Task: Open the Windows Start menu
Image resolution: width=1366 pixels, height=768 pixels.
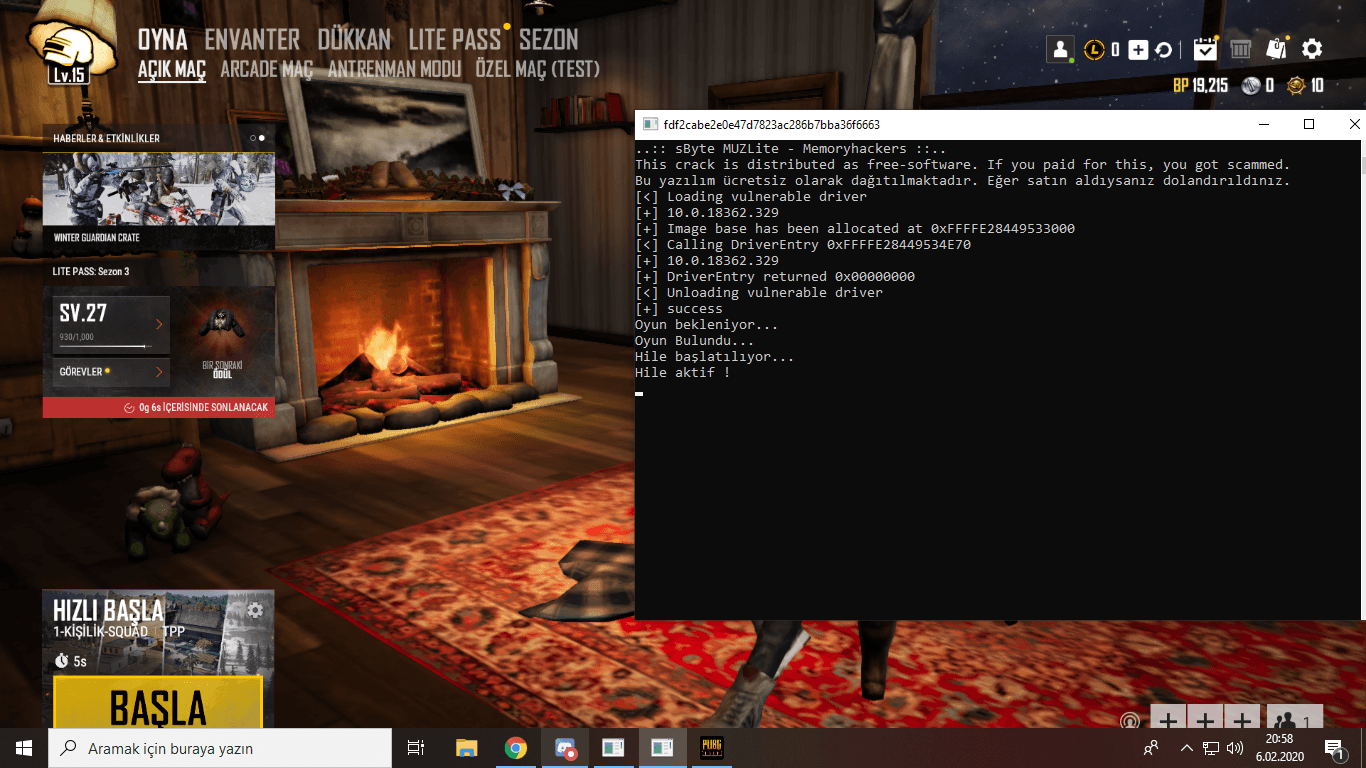Action: [24, 748]
